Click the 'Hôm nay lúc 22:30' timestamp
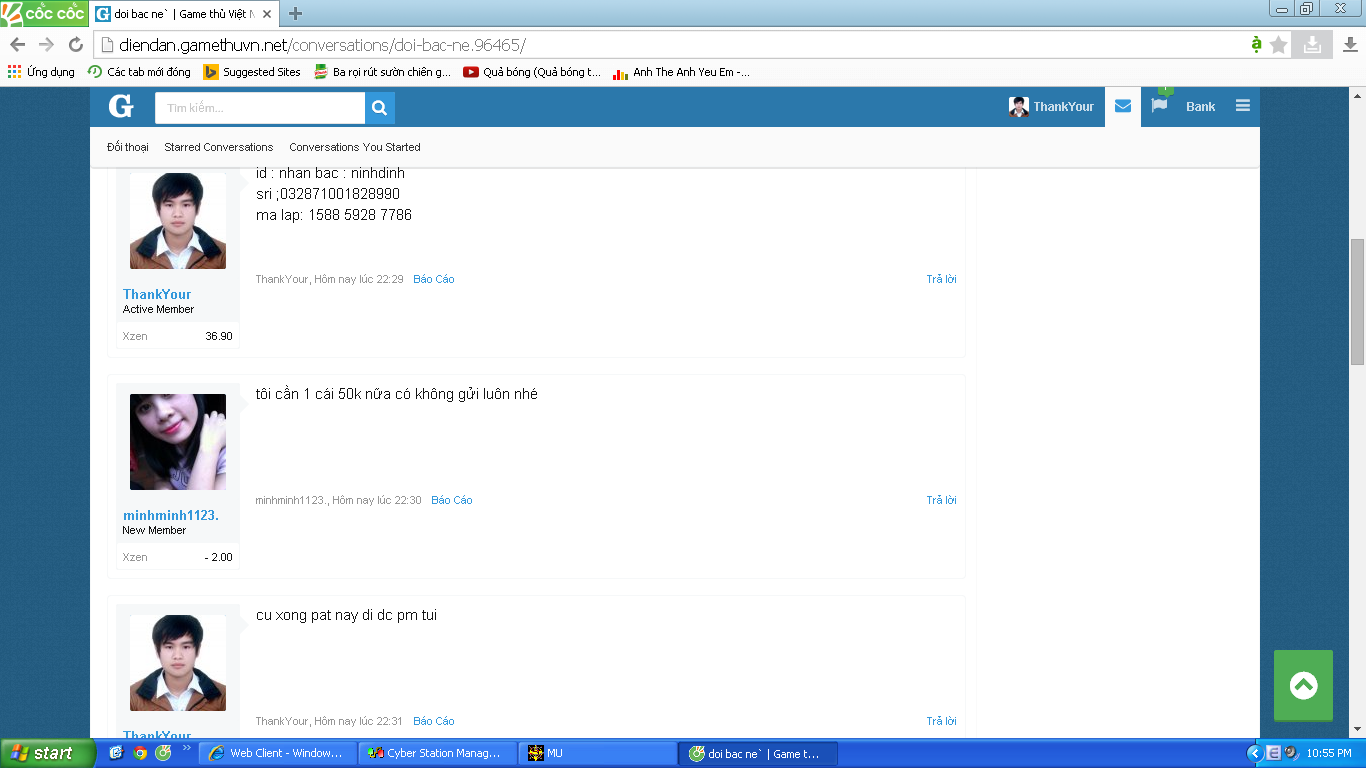Viewport: 1366px width, 768px height. point(377,500)
